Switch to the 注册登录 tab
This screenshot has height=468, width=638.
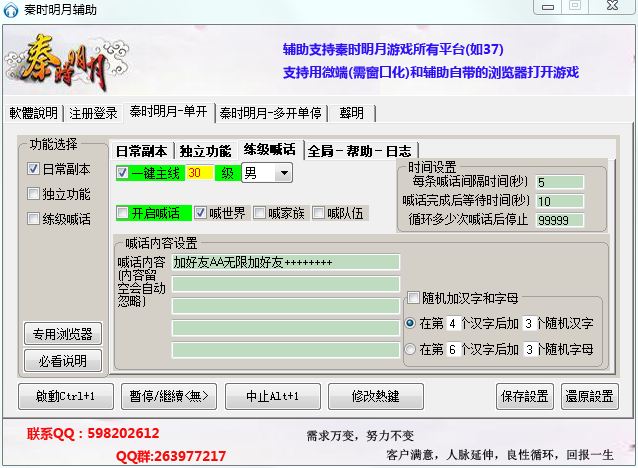point(93,113)
